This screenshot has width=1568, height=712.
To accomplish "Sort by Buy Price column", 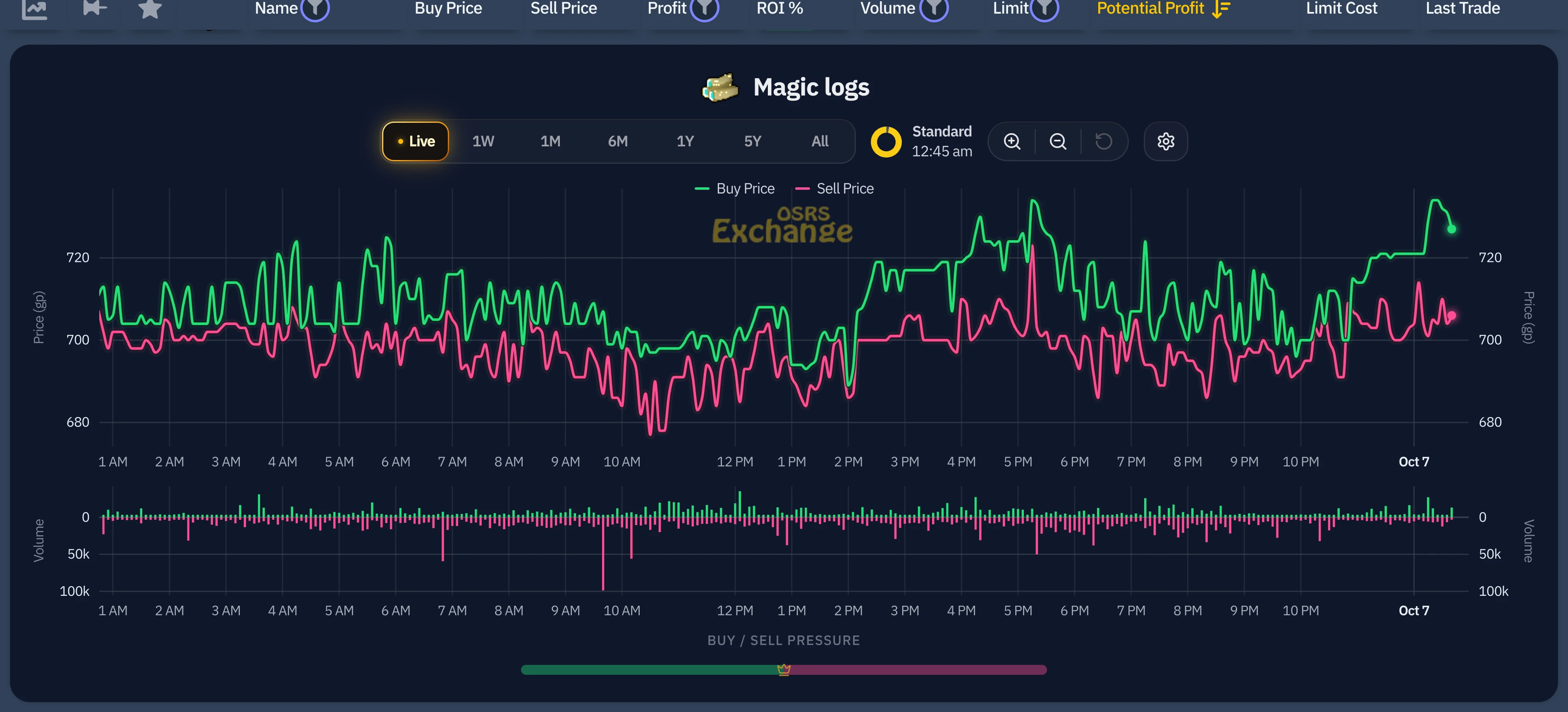I will [x=448, y=8].
